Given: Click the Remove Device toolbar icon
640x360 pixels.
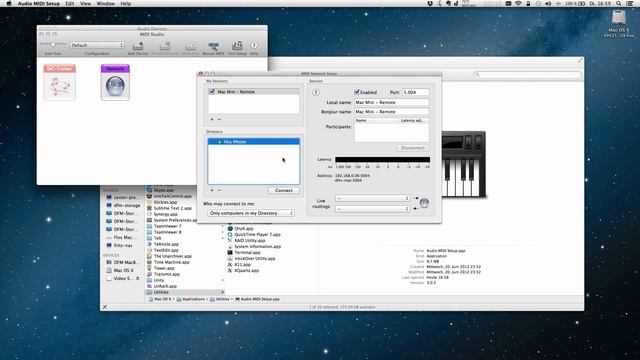Looking at the screenshot, I should (x=164, y=48).
